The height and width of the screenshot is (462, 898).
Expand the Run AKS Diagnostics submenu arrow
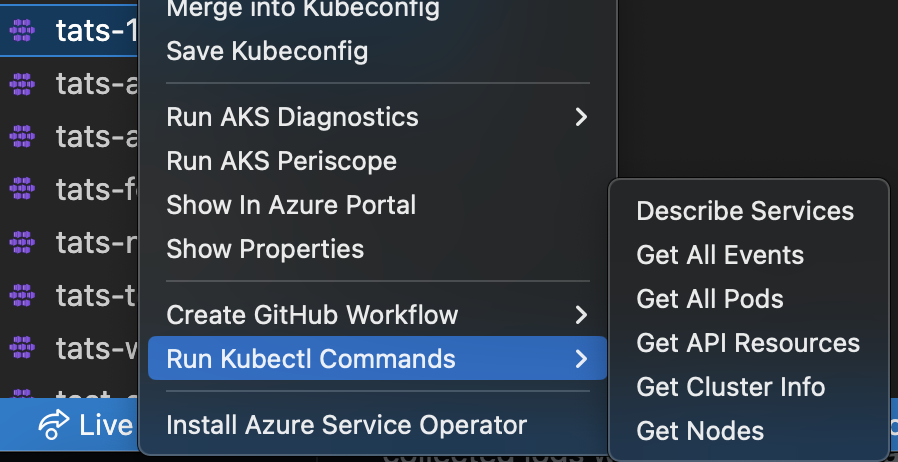[x=581, y=117]
